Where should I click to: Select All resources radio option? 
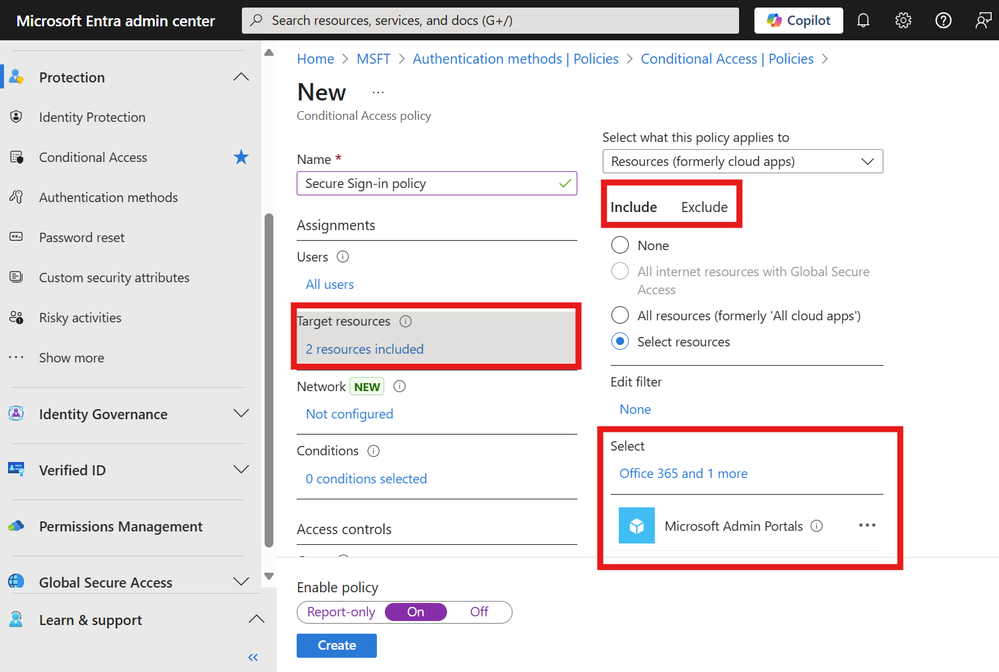click(x=620, y=315)
